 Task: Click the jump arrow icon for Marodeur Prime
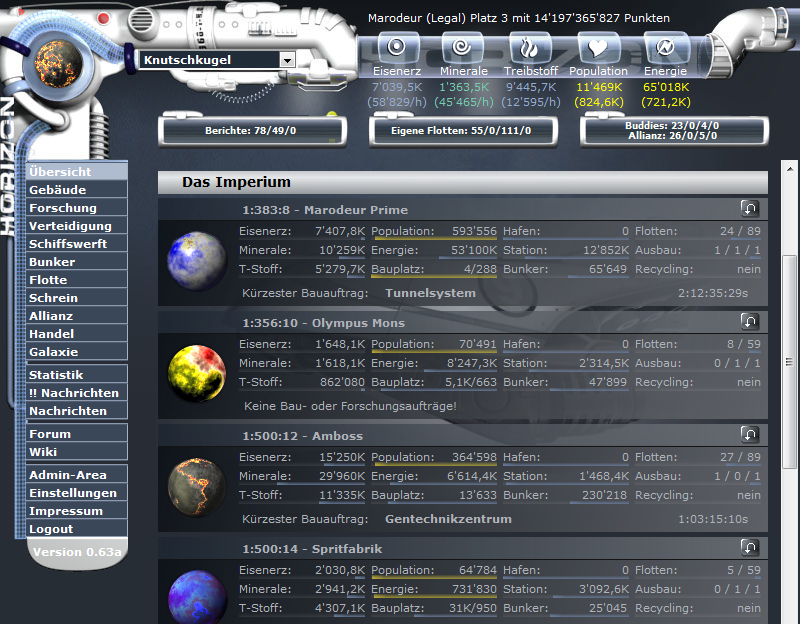coord(750,209)
